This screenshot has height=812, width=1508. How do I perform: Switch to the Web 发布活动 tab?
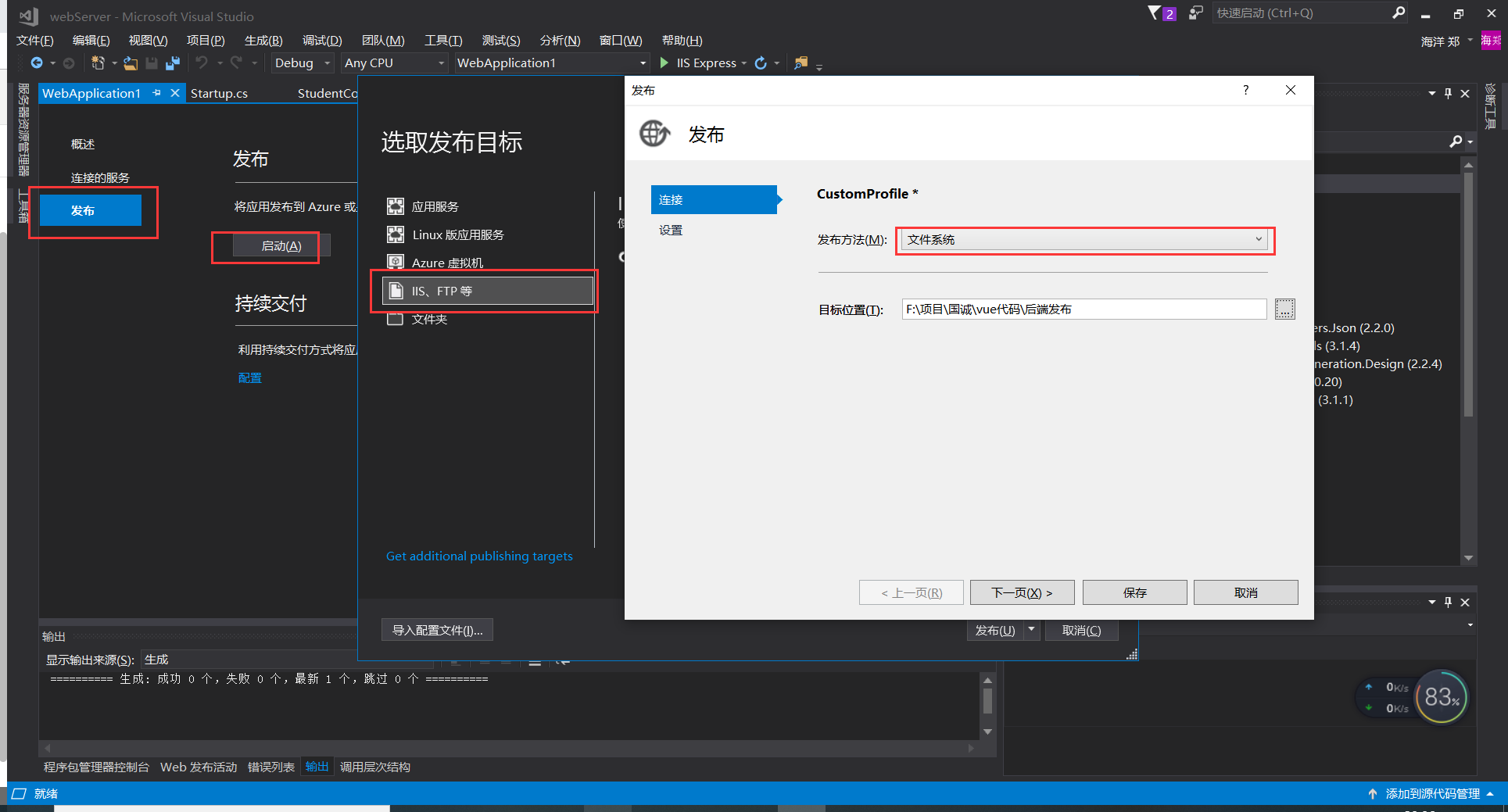(x=199, y=767)
